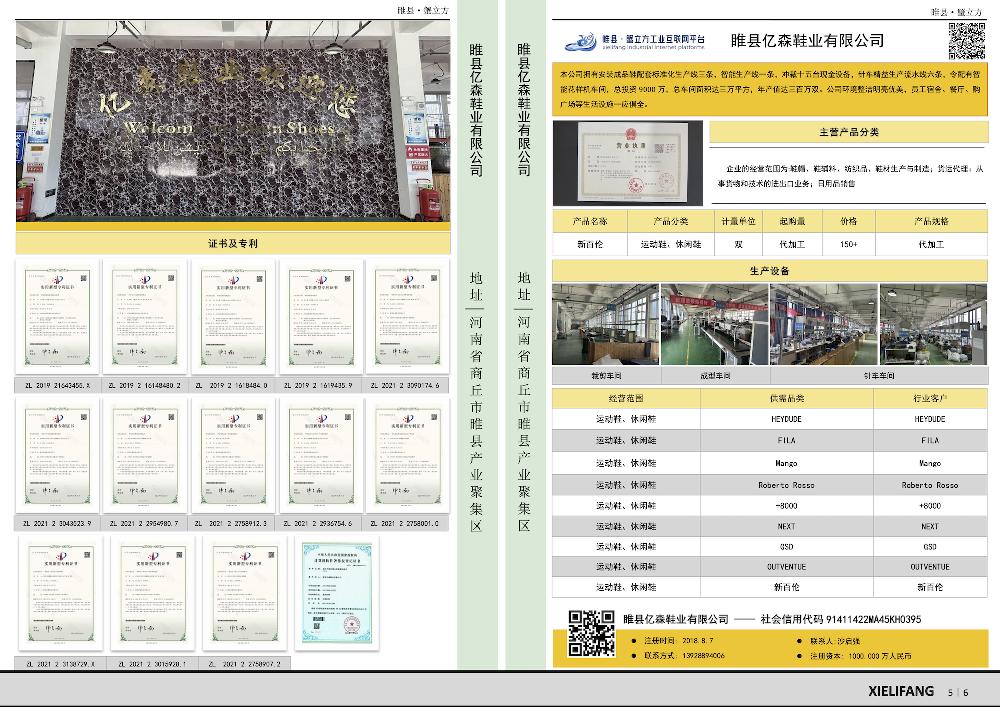Click the title 睢县亿森鞋业有限公司 at top
This screenshot has width=1000, height=707.
(807, 41)
